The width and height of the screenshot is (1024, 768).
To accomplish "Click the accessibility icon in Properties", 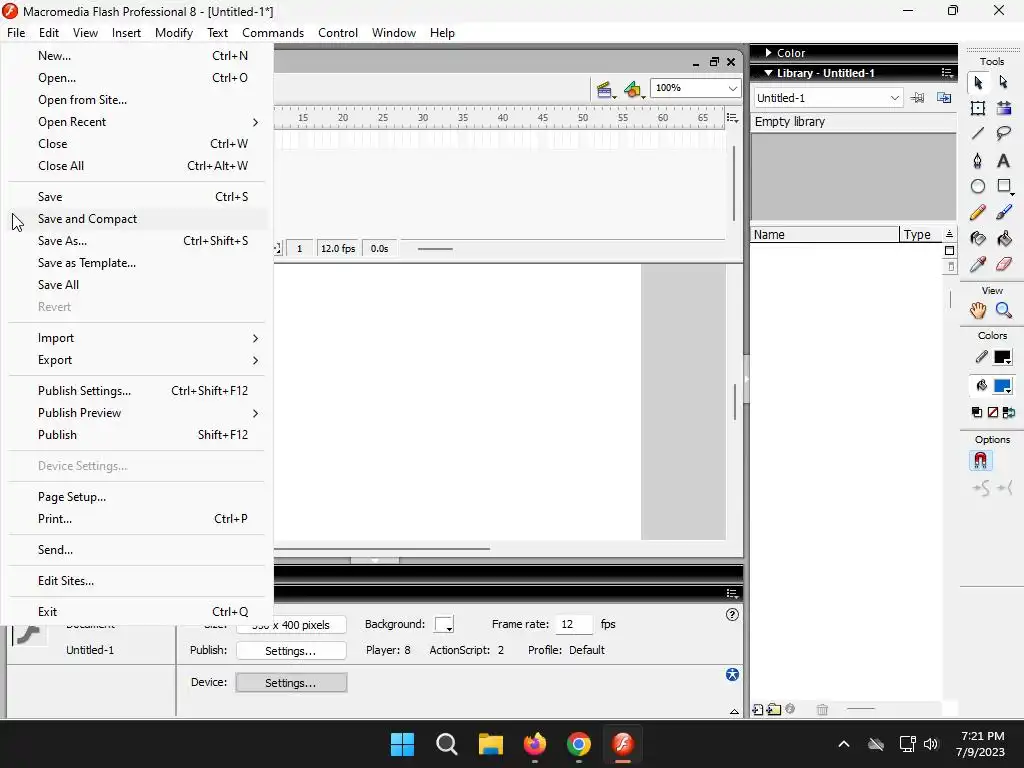I will point(732,675).
